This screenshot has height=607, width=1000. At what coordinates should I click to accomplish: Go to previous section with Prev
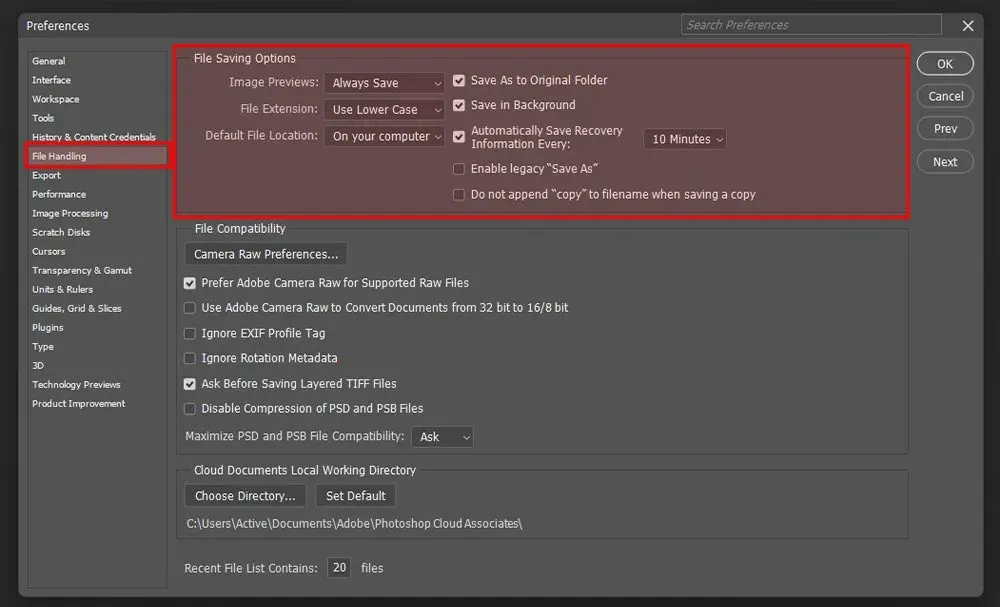[945, 129]
